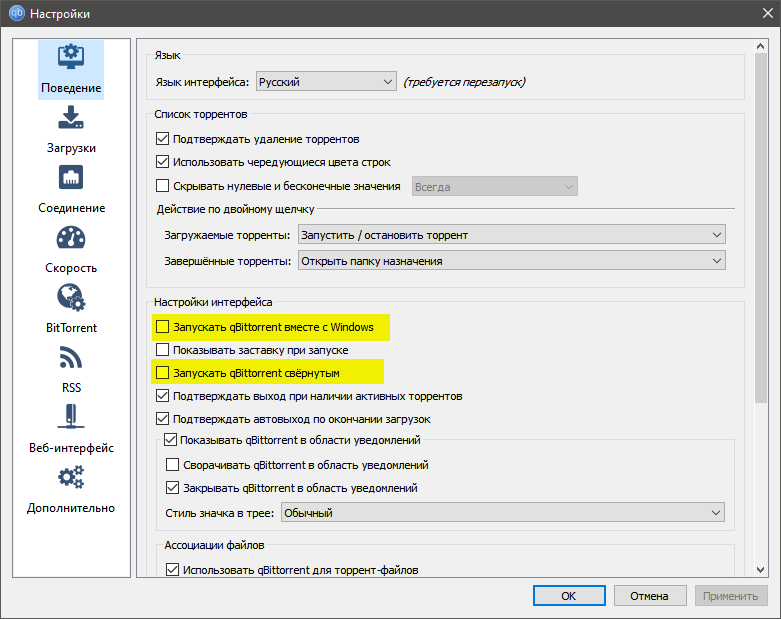
Task: Click the Действие по двойному щелчку heading
Action: (x=235, y=209)
